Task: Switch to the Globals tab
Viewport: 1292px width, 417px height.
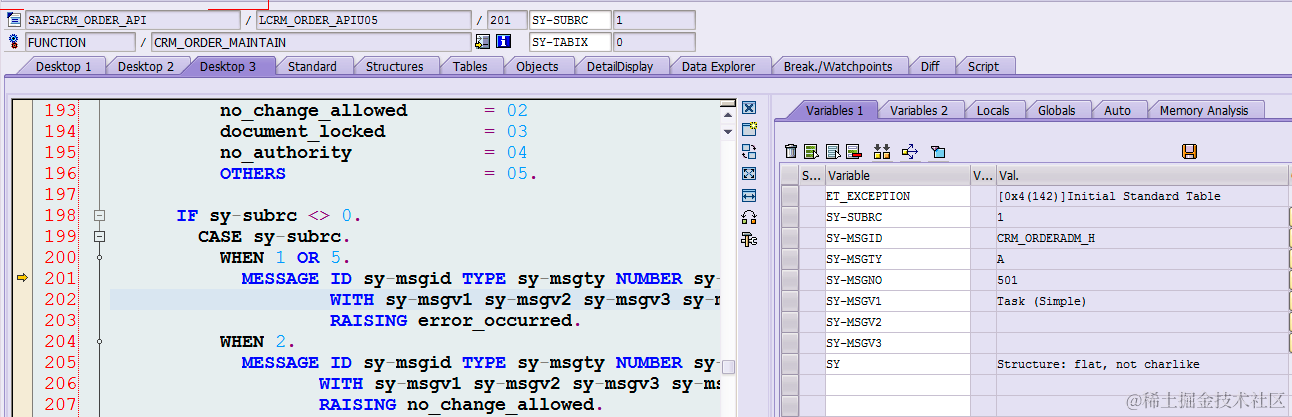Action: (1057, 110)
